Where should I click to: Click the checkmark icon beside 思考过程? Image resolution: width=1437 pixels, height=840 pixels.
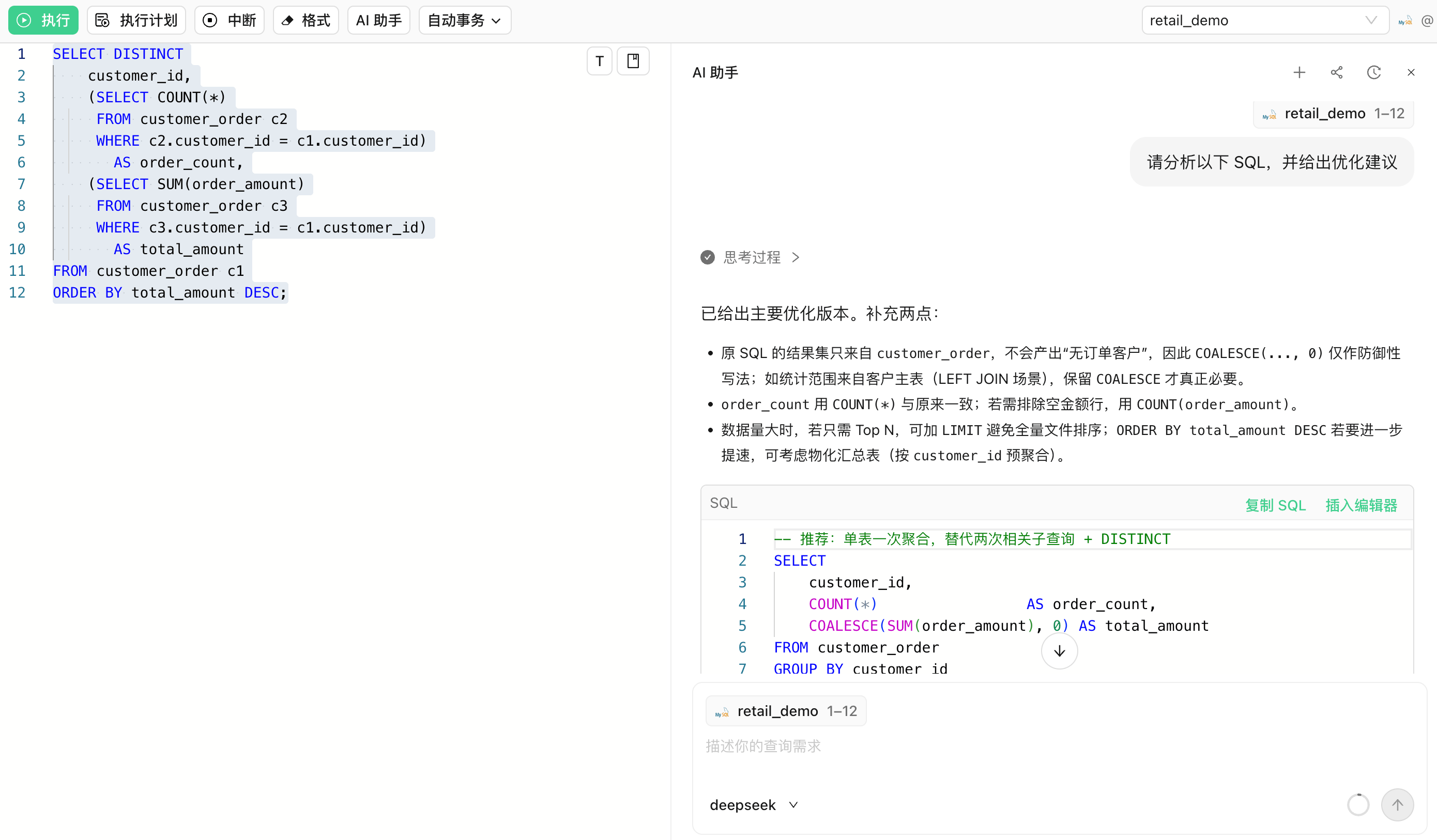(x=707, y=258)
